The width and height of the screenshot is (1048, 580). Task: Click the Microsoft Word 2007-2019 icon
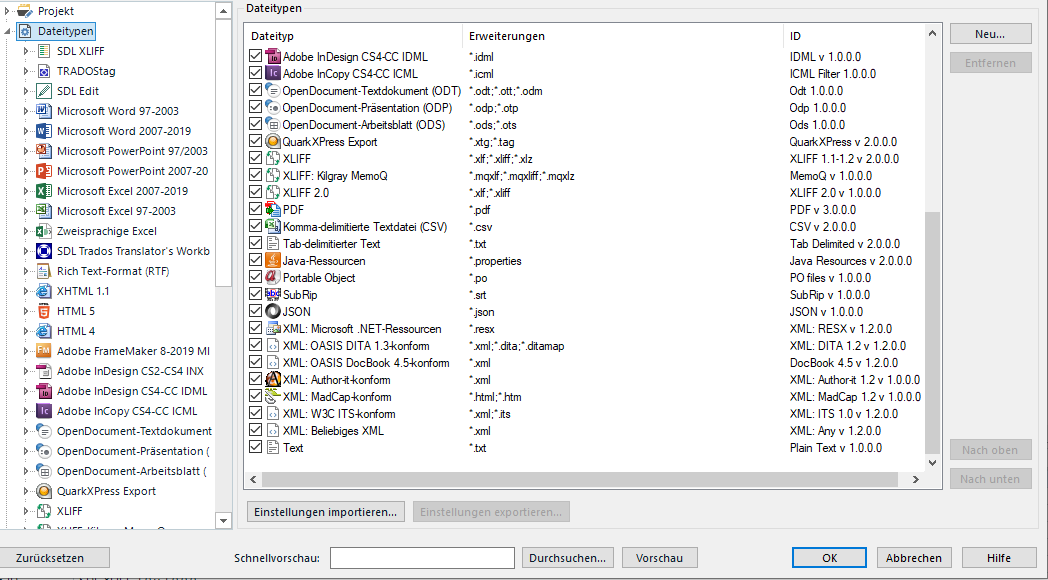(x=44, y=131)
